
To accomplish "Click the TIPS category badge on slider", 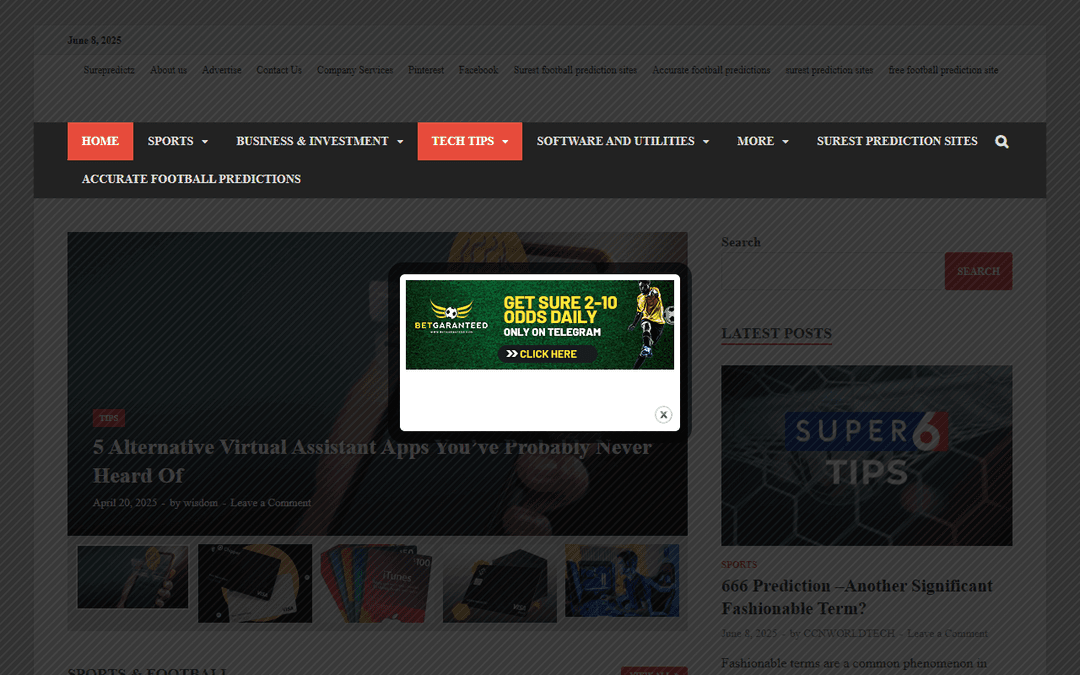I will coord(109,418).
